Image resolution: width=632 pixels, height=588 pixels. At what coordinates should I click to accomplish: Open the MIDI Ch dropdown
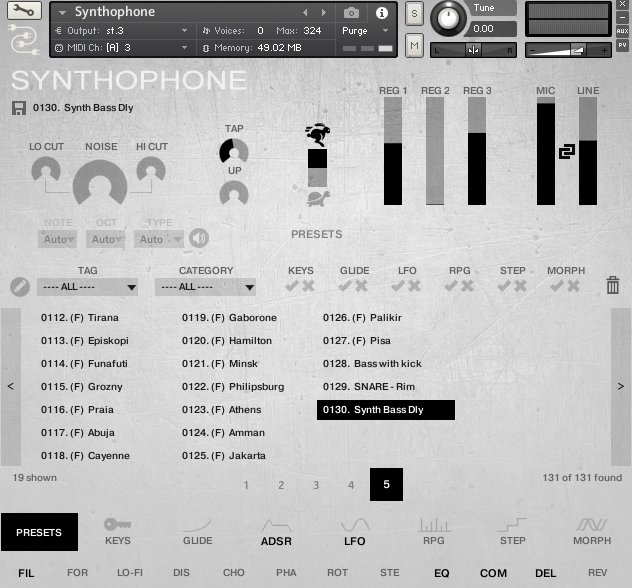pyautogui.click(x=121, y=48)
